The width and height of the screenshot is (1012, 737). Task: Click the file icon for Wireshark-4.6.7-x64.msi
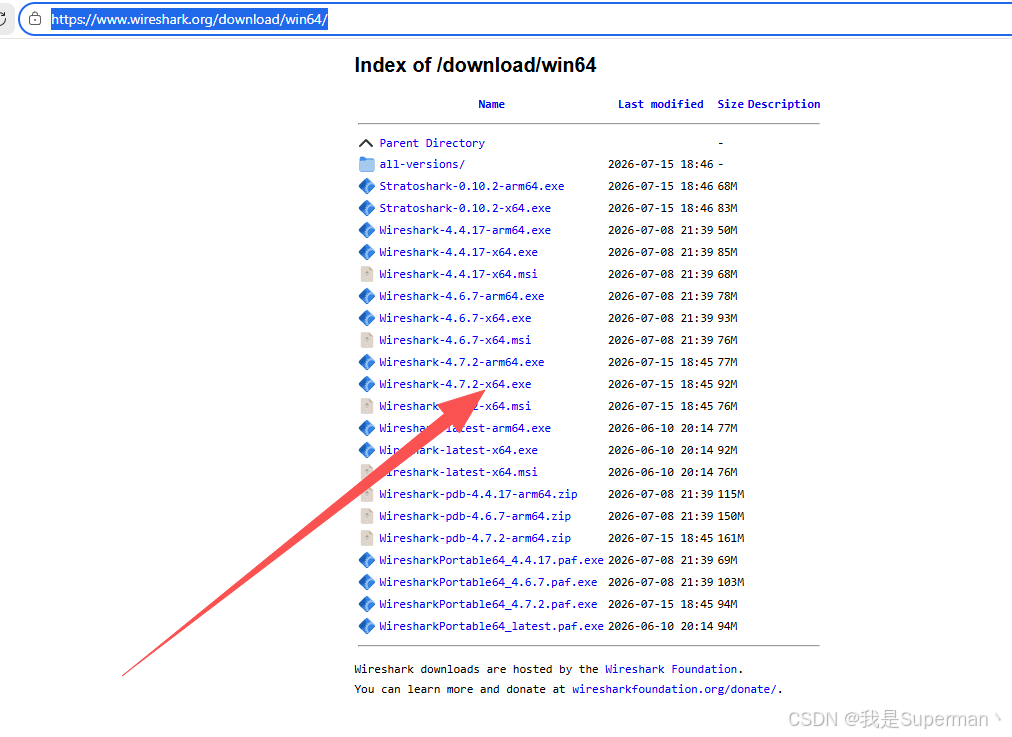click(x=367, y=340)
